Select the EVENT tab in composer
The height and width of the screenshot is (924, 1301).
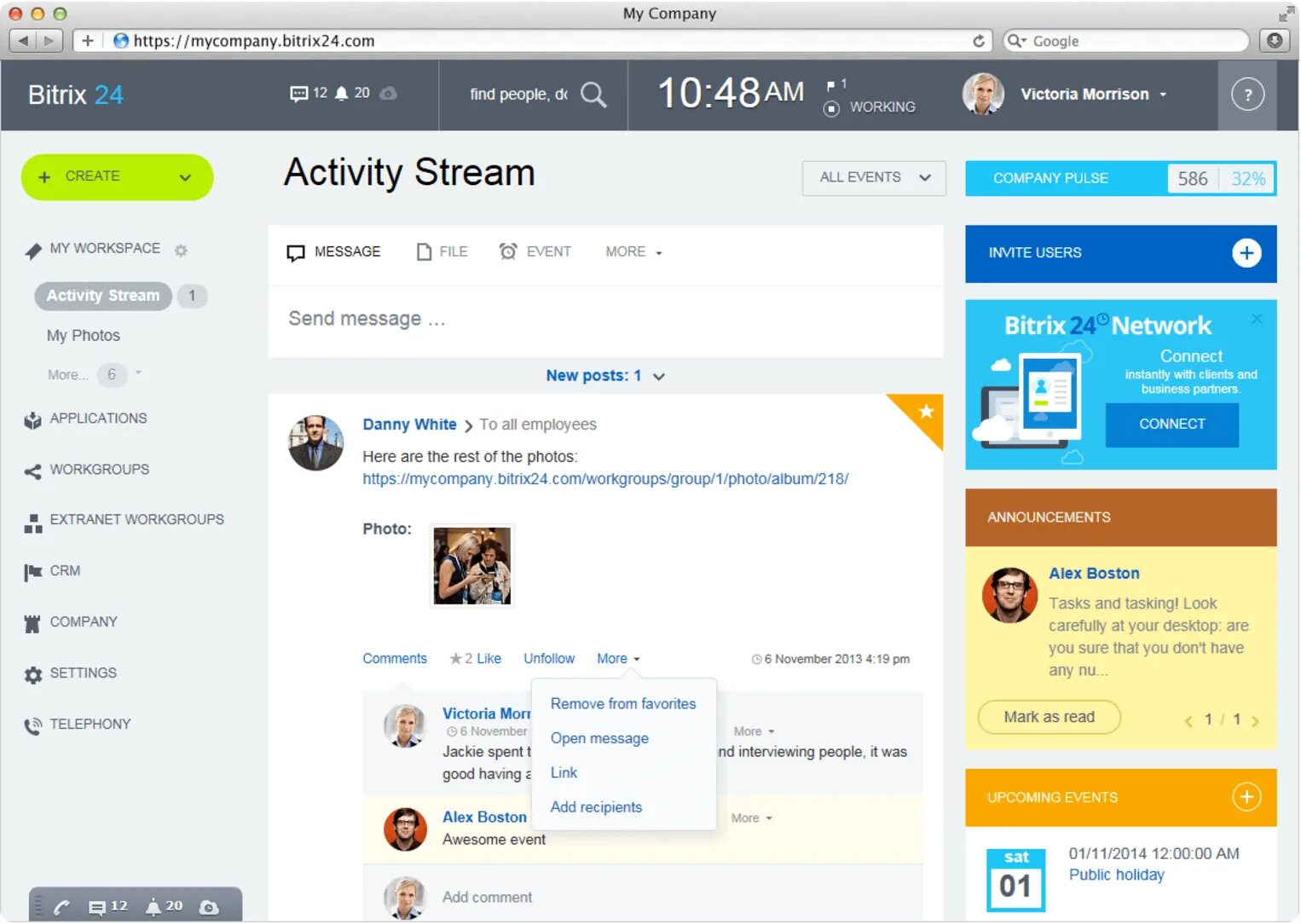point(535,252)
